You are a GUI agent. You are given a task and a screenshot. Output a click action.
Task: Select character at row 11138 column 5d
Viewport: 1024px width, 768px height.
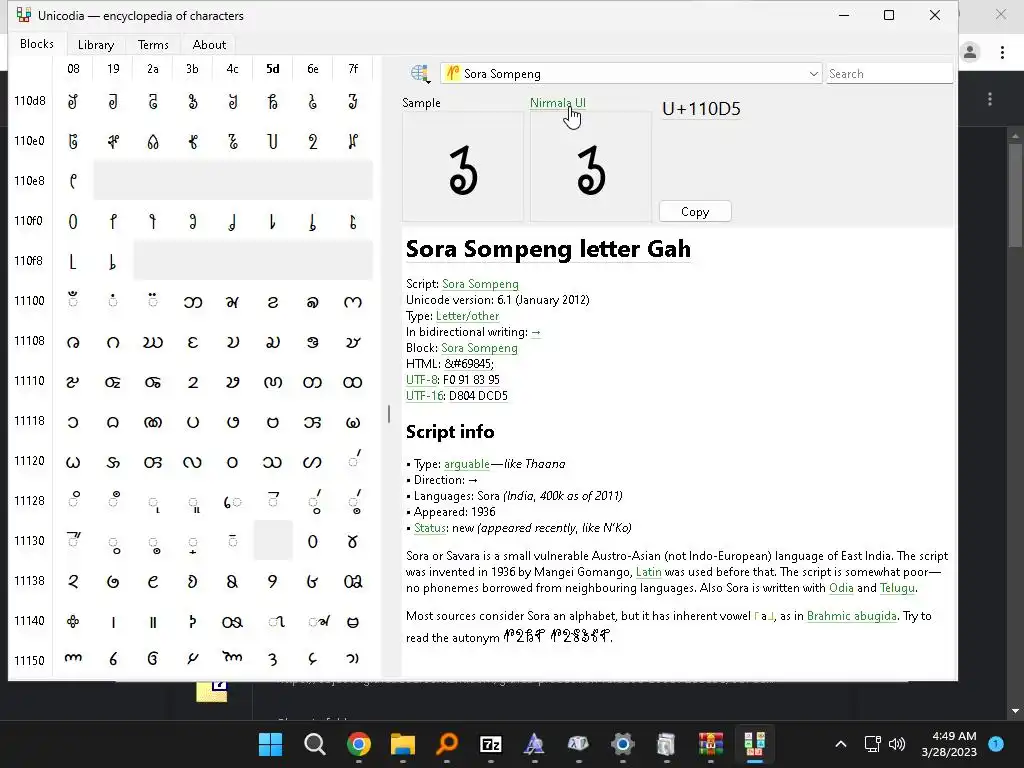click(x=272, y=581)
